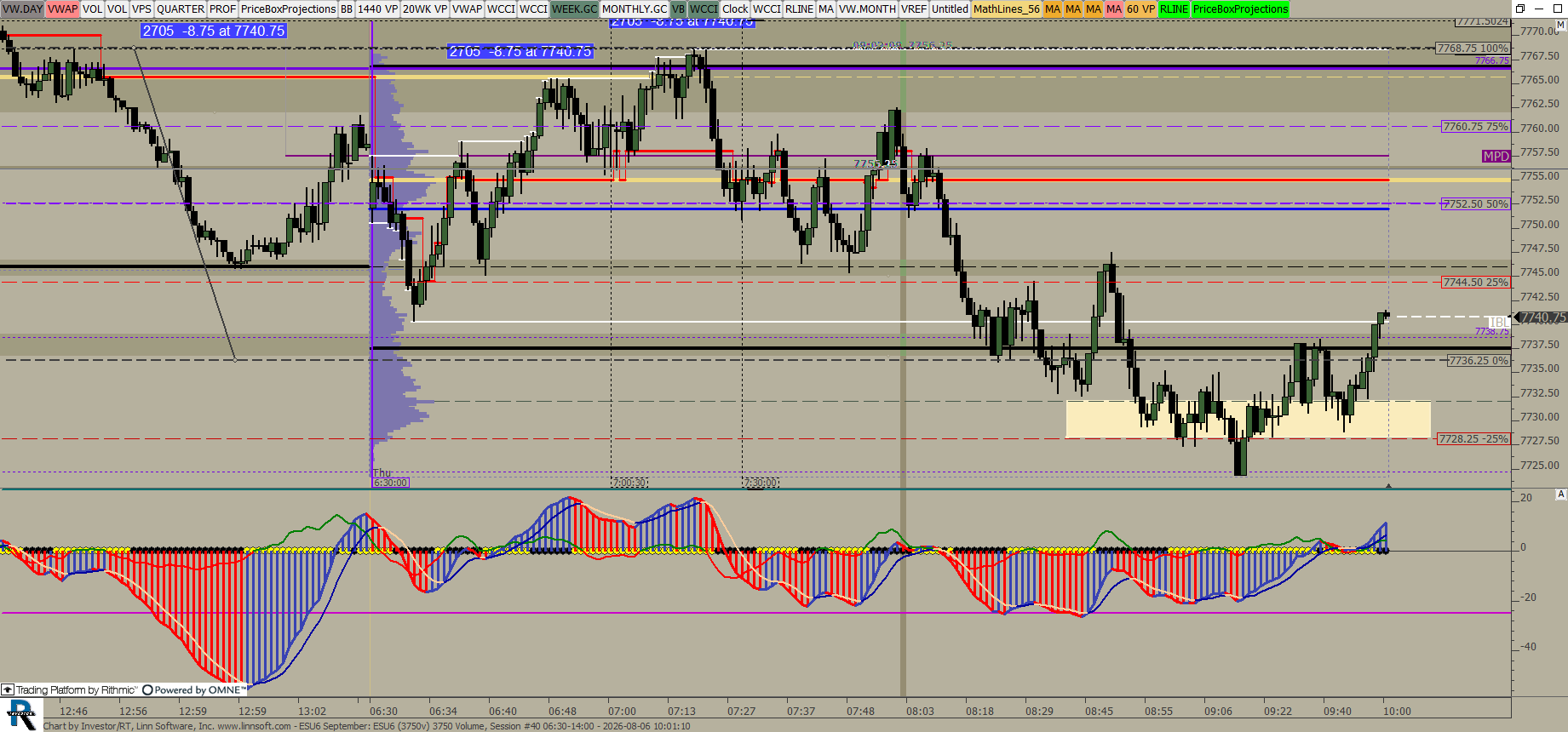Click the Powered by OMNE text
This screenshot has height=732, width=1568.
(x=199, y=690)
